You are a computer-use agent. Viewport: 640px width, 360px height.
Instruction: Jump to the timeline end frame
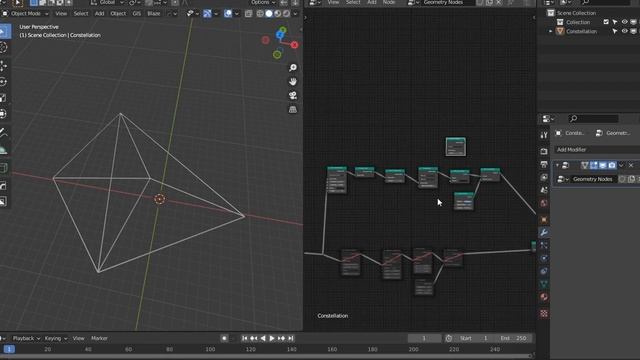291,338
